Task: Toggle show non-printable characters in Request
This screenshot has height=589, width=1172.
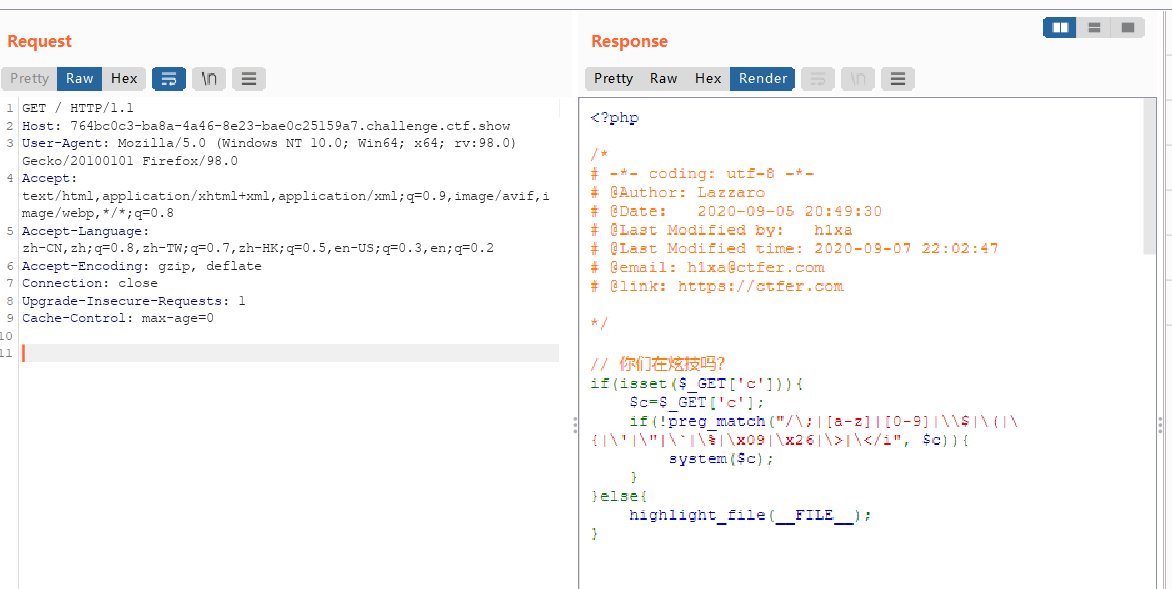Action: coord(209,78)
